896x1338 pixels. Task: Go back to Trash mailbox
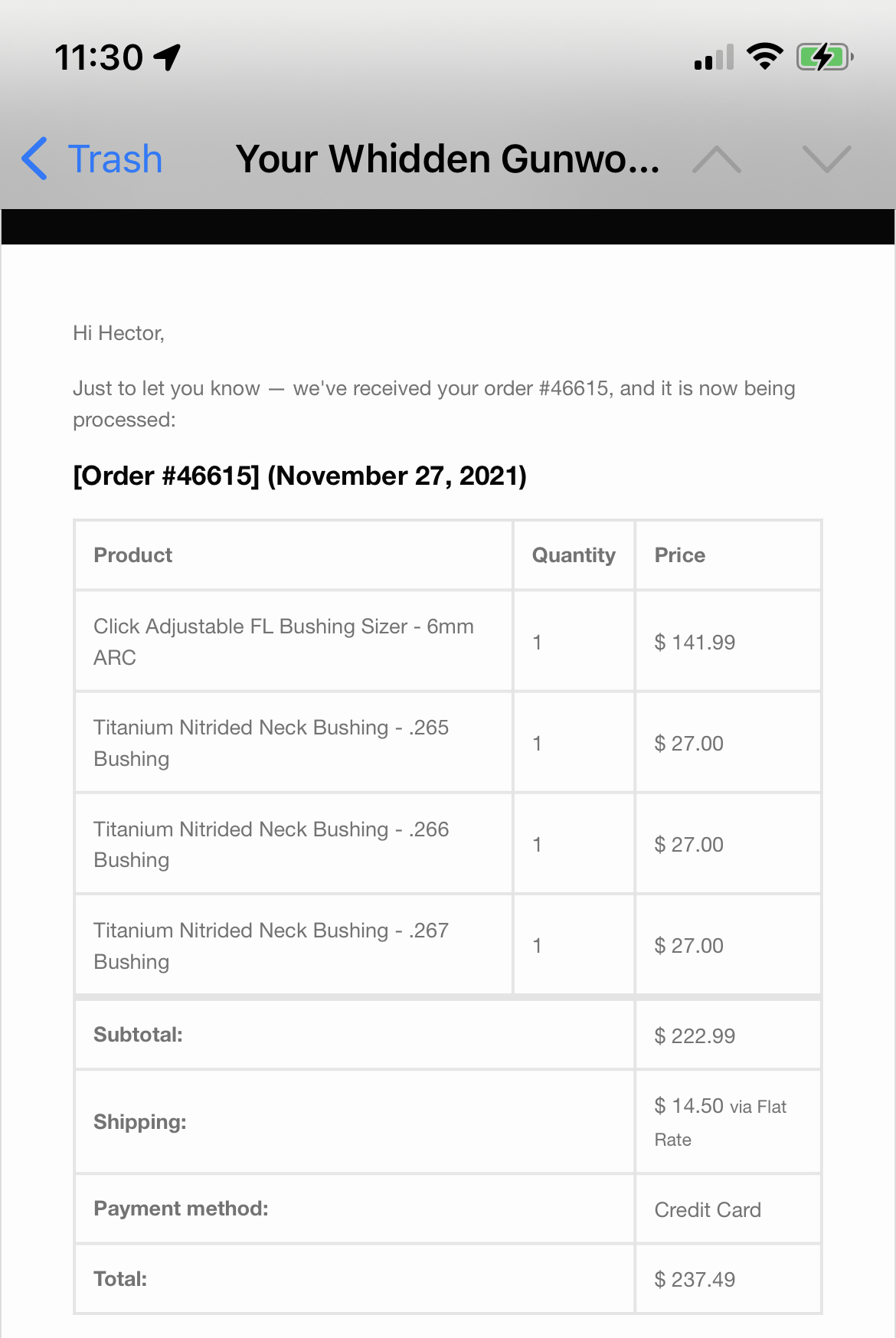point(115,159)
